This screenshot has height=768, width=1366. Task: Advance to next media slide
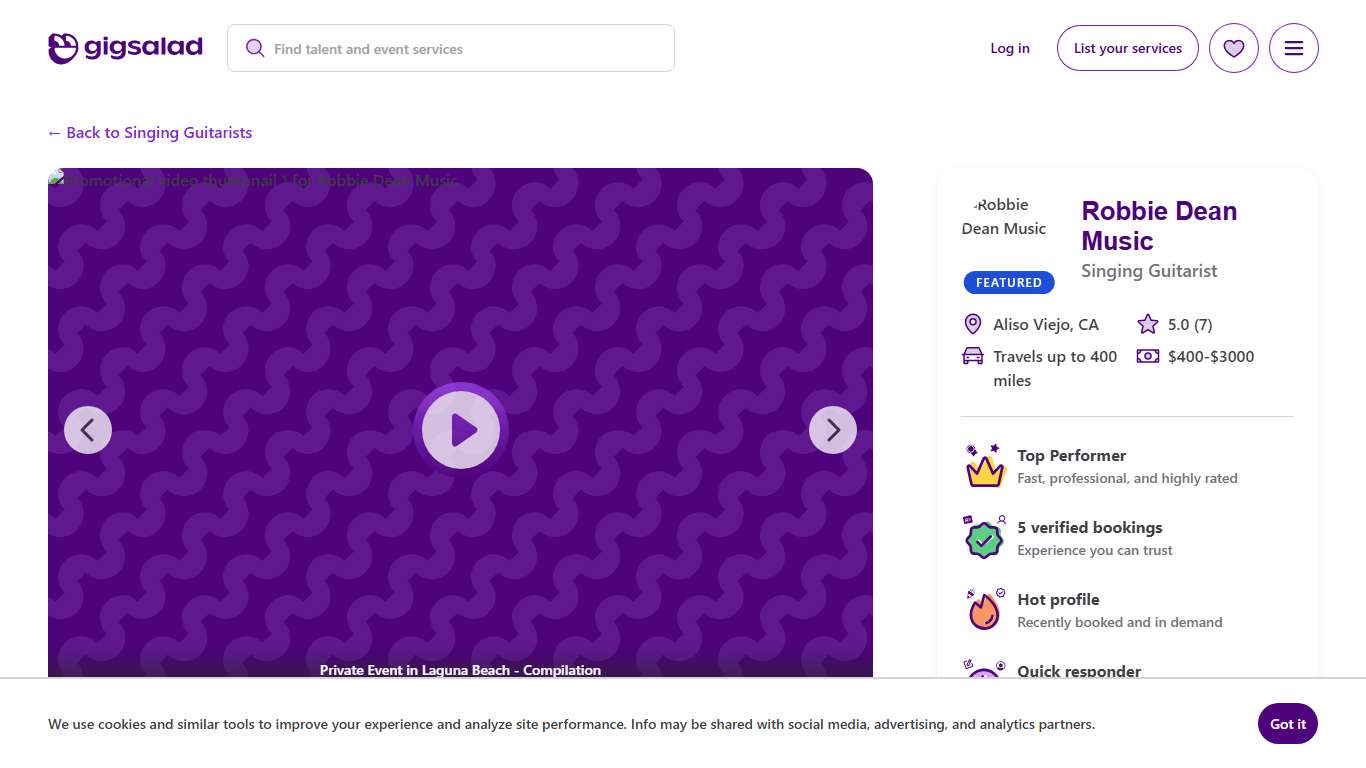coord(832,430)
